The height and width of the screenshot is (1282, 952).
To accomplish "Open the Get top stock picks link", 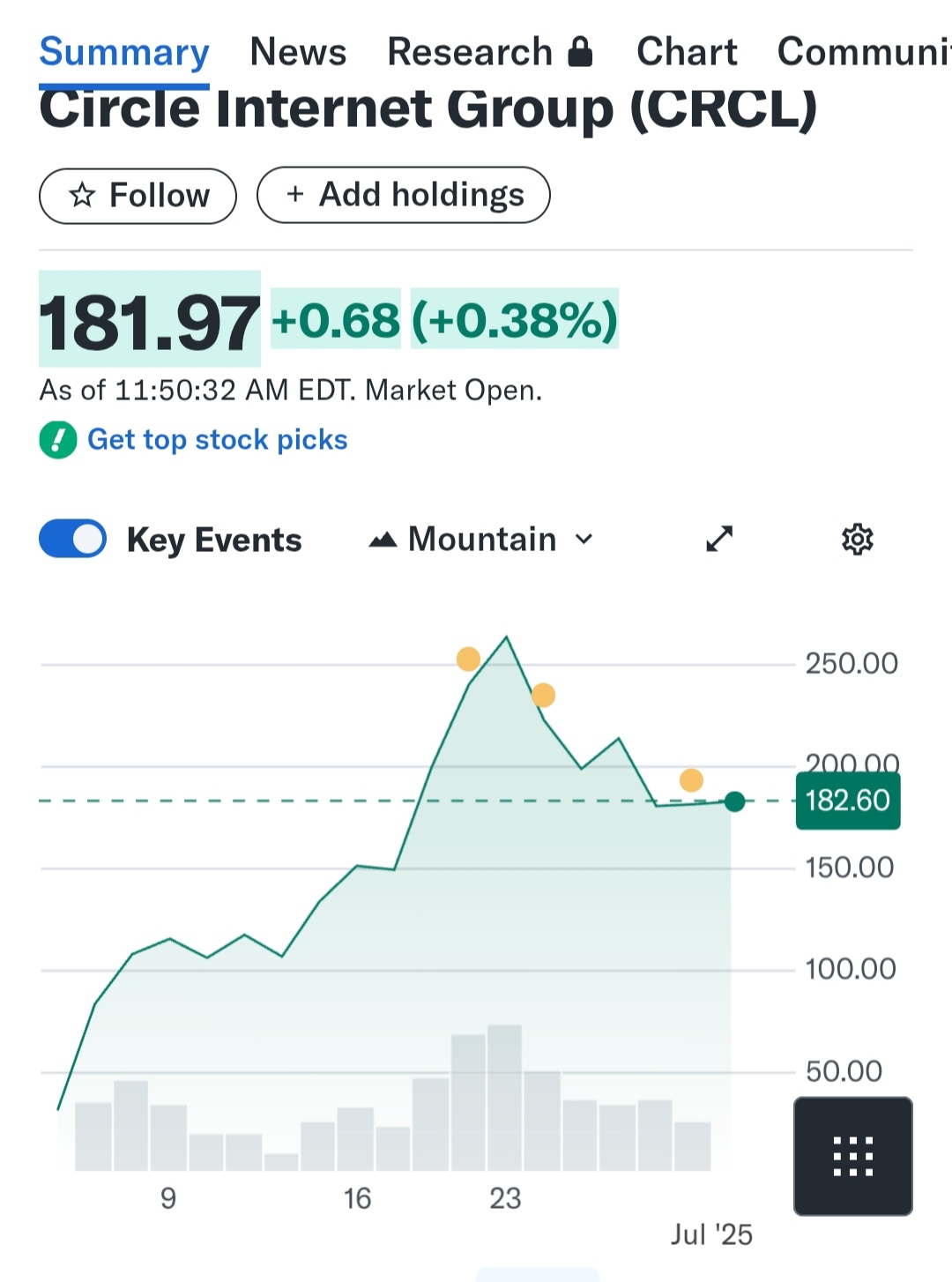I will tap(218, 440).
